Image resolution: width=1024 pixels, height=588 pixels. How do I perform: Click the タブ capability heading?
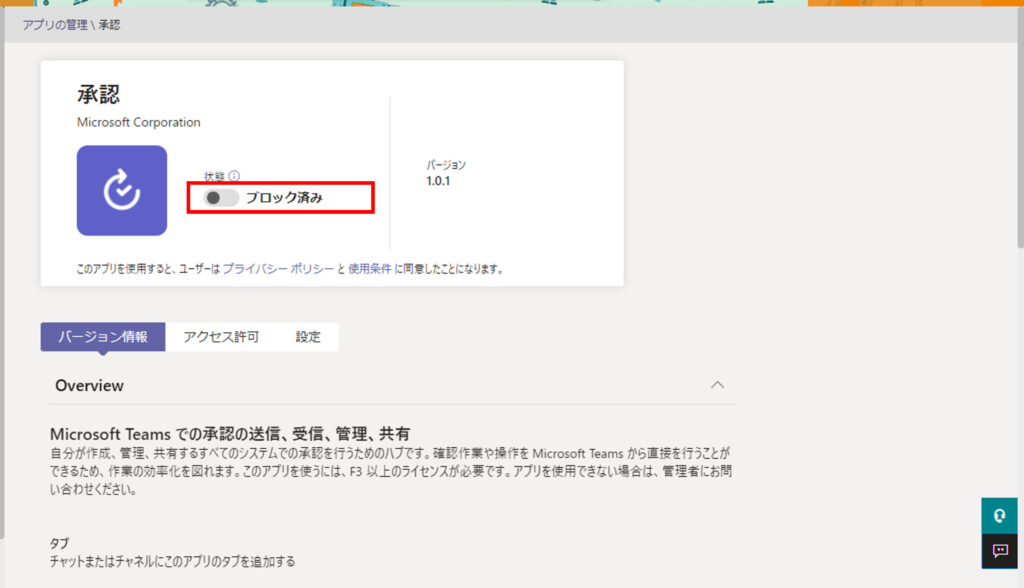pos(59,543)
